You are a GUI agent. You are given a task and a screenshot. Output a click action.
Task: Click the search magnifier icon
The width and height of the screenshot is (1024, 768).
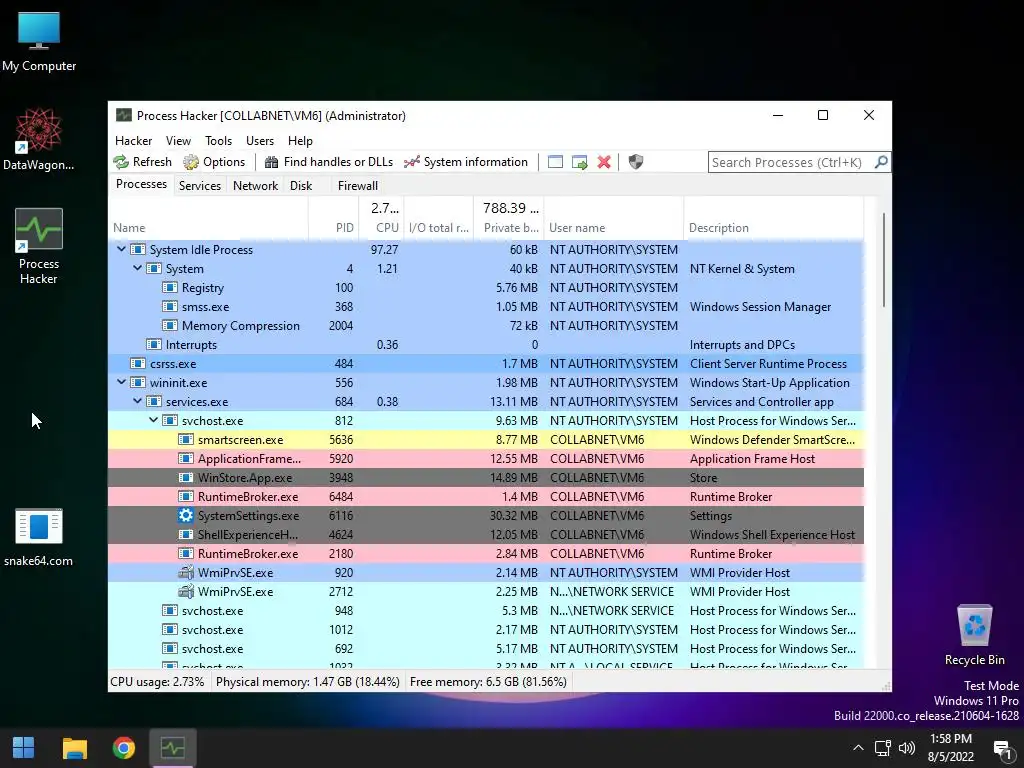[x=881, y=162]
